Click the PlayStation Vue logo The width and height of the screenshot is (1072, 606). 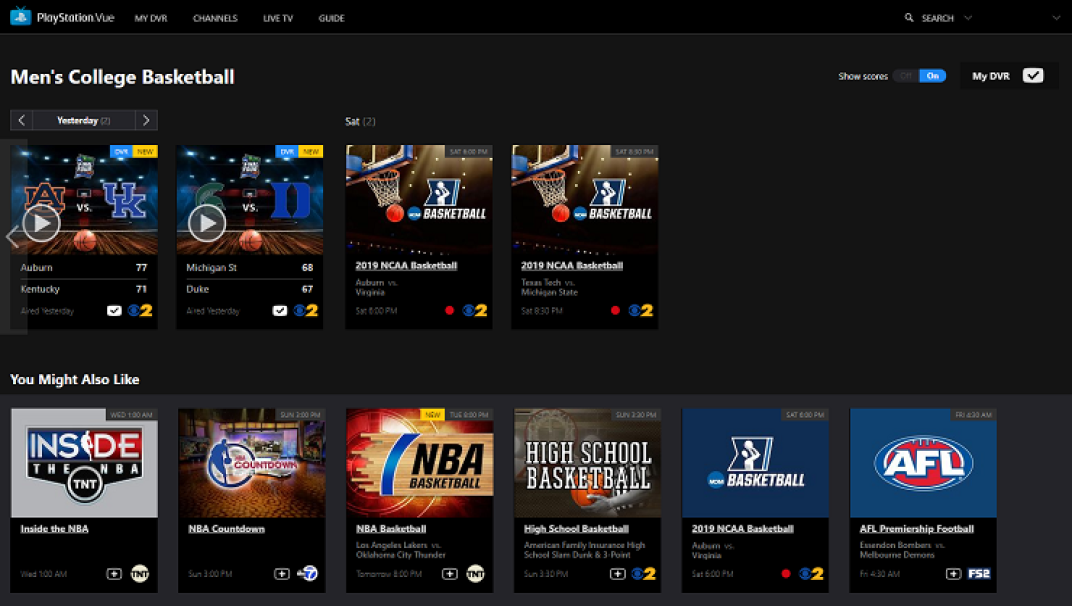click(62, 17)
